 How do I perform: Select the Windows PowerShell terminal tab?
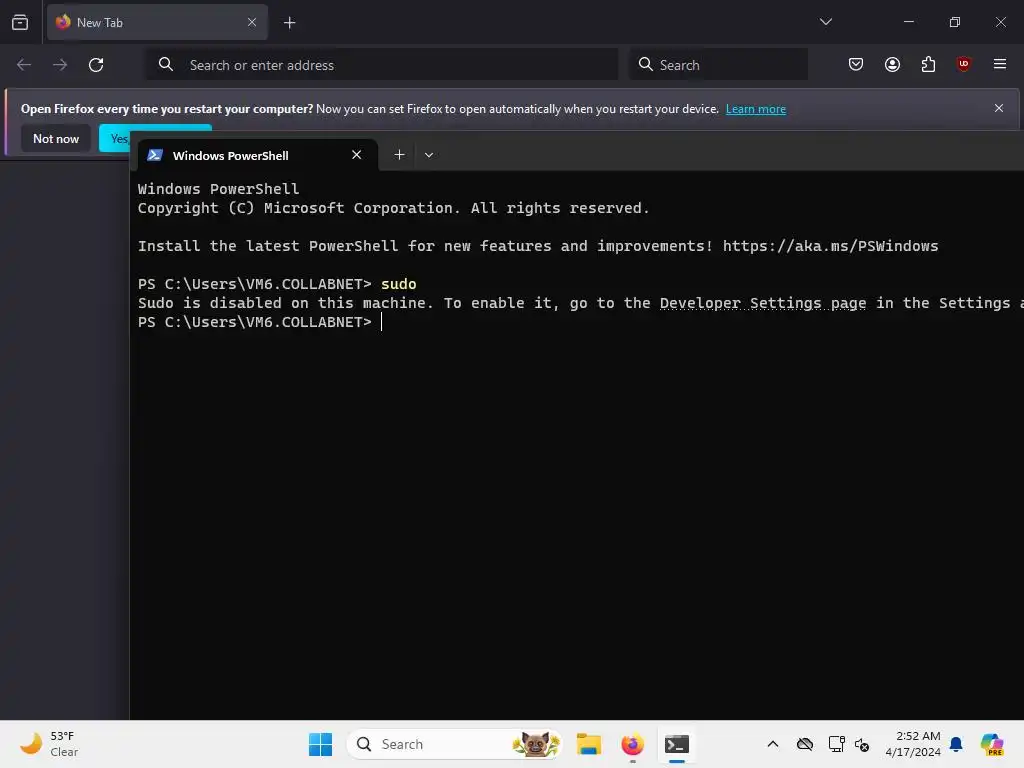[257, 155]
